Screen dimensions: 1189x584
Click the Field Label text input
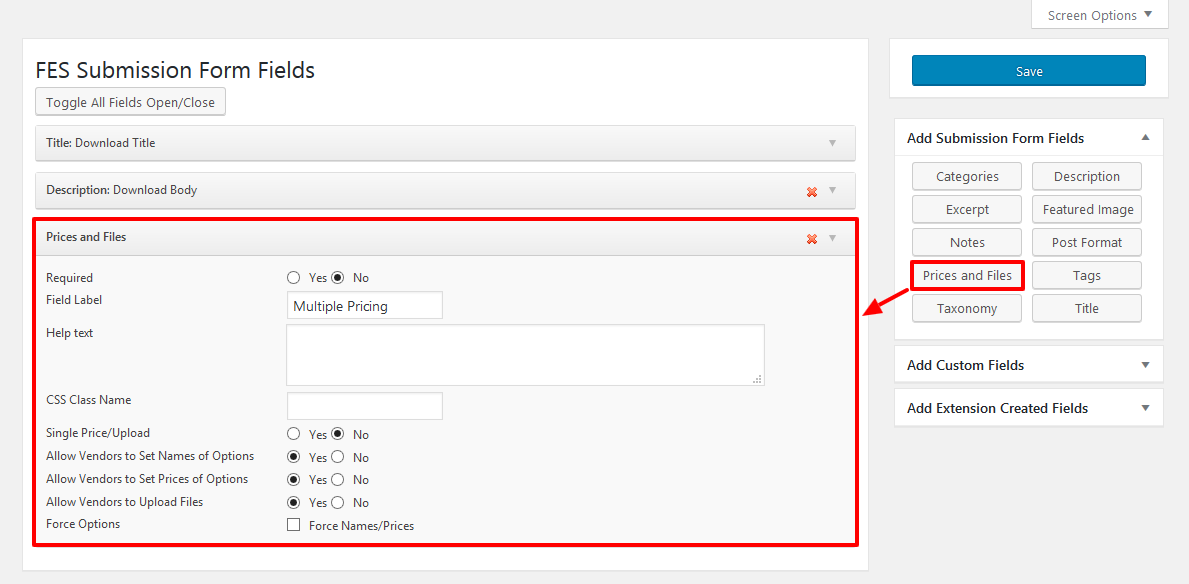tap(364, 306)
